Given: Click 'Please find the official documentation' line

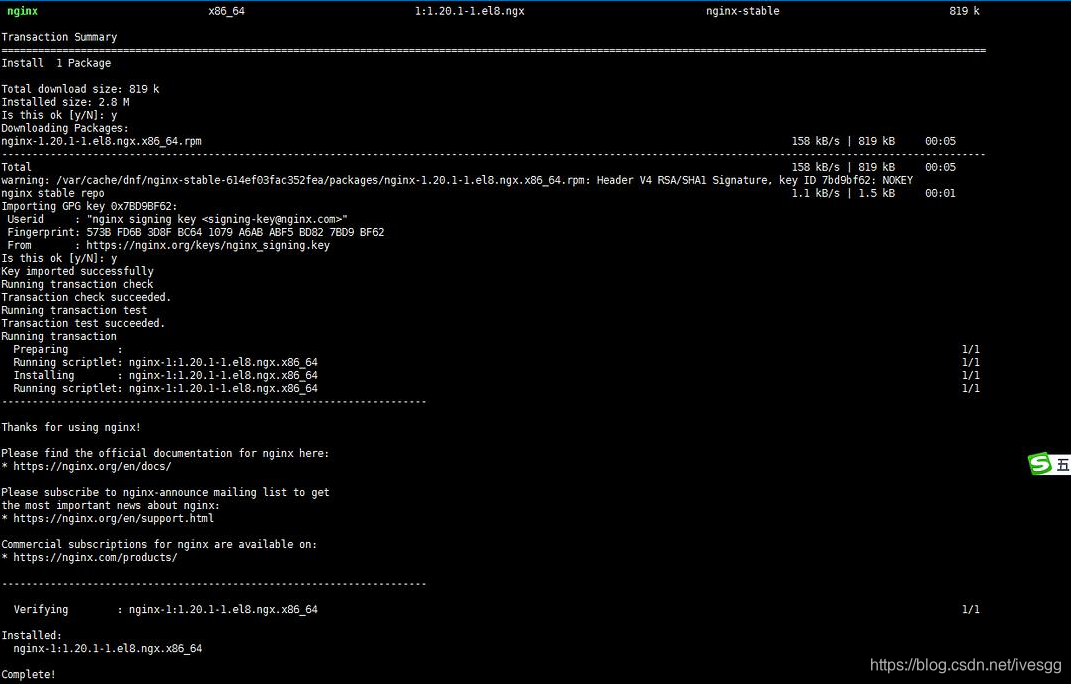Looking at the screenshot, I should pyautogui.click(x=165, y=453).
